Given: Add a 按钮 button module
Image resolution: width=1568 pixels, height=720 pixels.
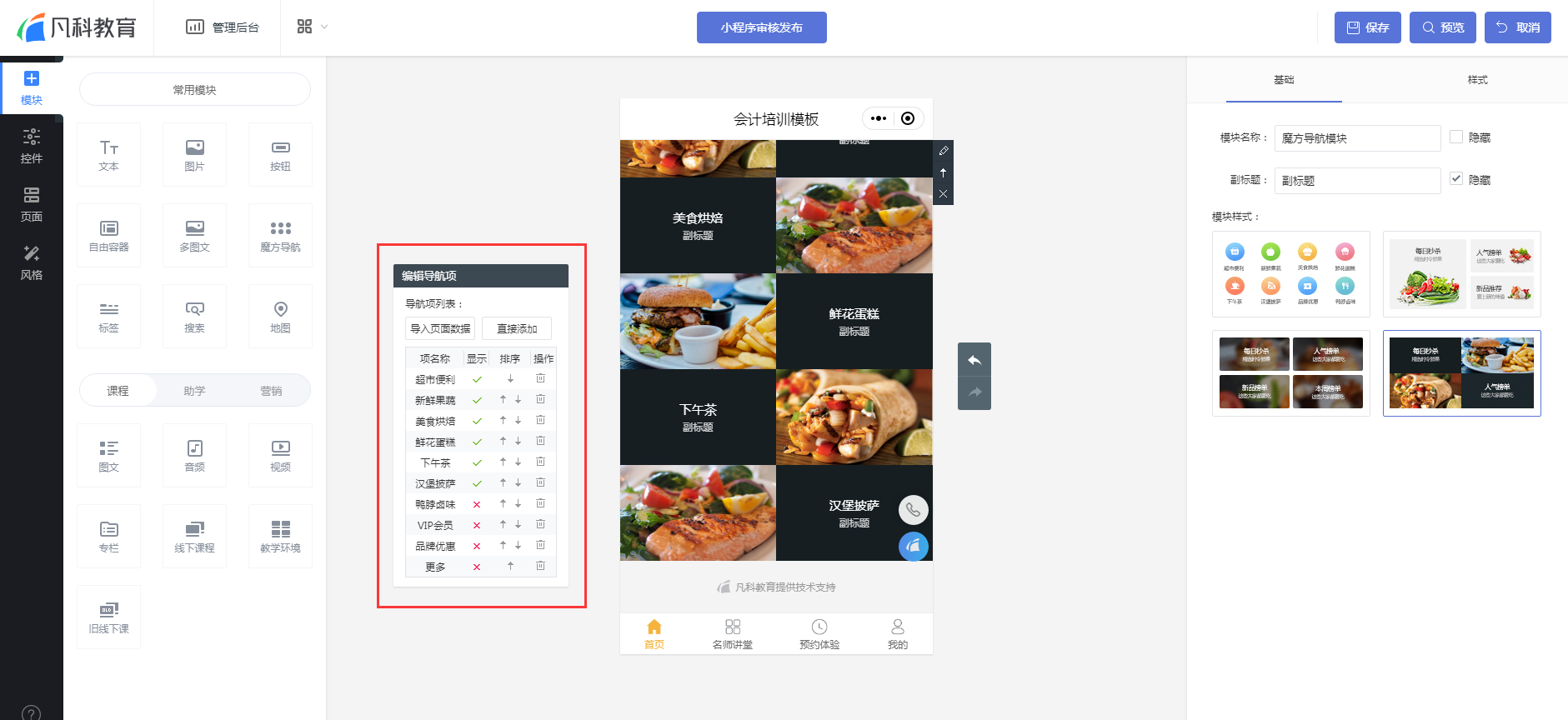Looking at the screenshot, I should point(280,154).
